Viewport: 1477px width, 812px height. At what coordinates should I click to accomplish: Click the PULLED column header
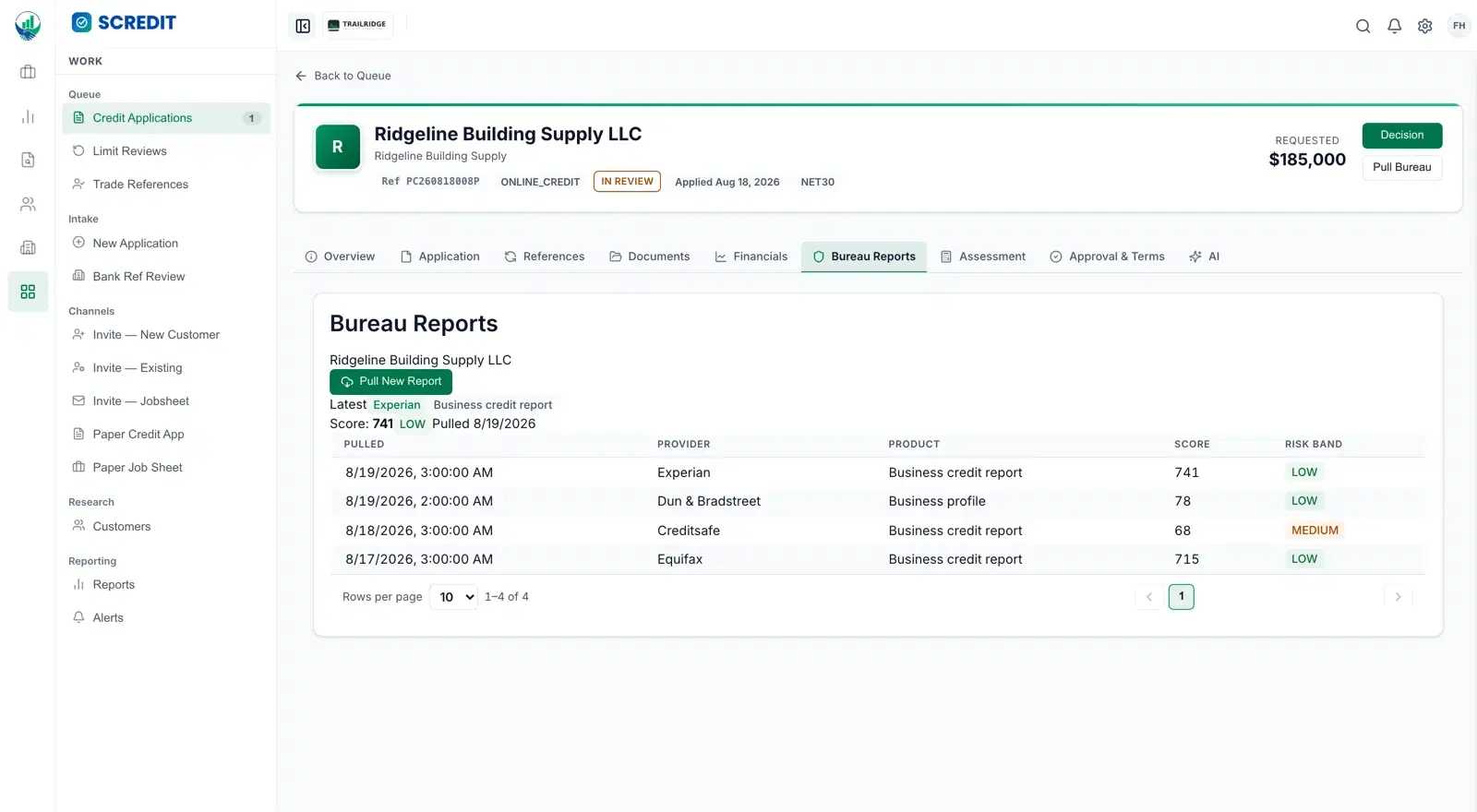pyautogui.click(x=364, y=445)
